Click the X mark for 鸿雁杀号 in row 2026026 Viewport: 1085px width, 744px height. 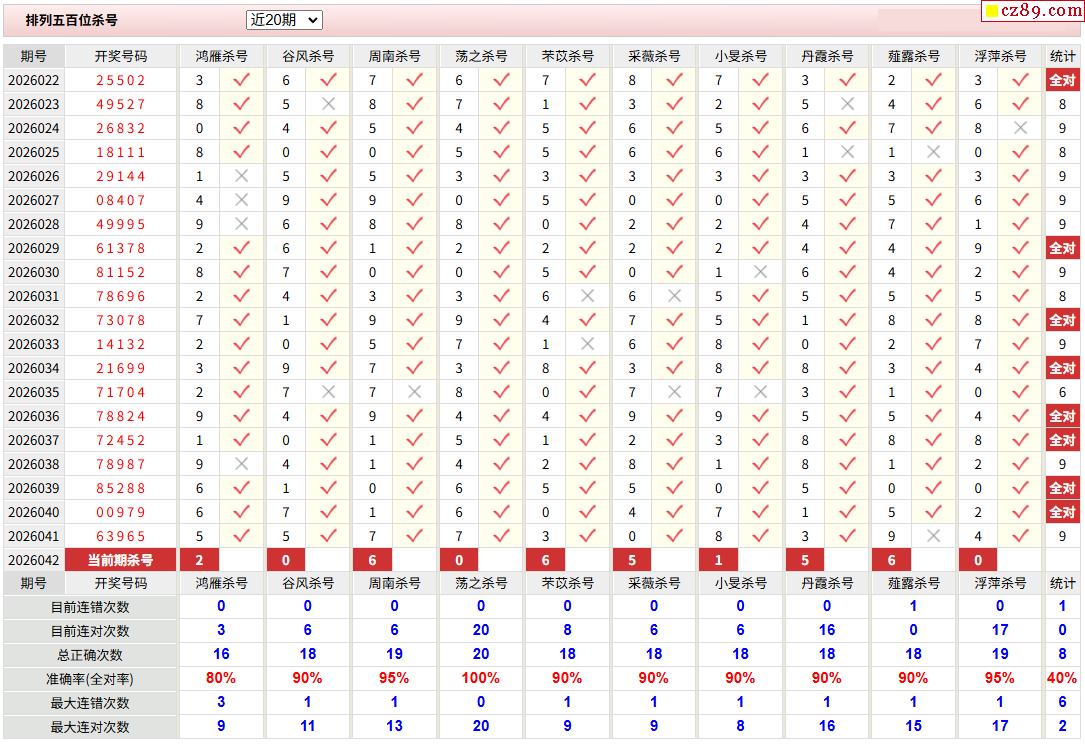coord(241,176)
